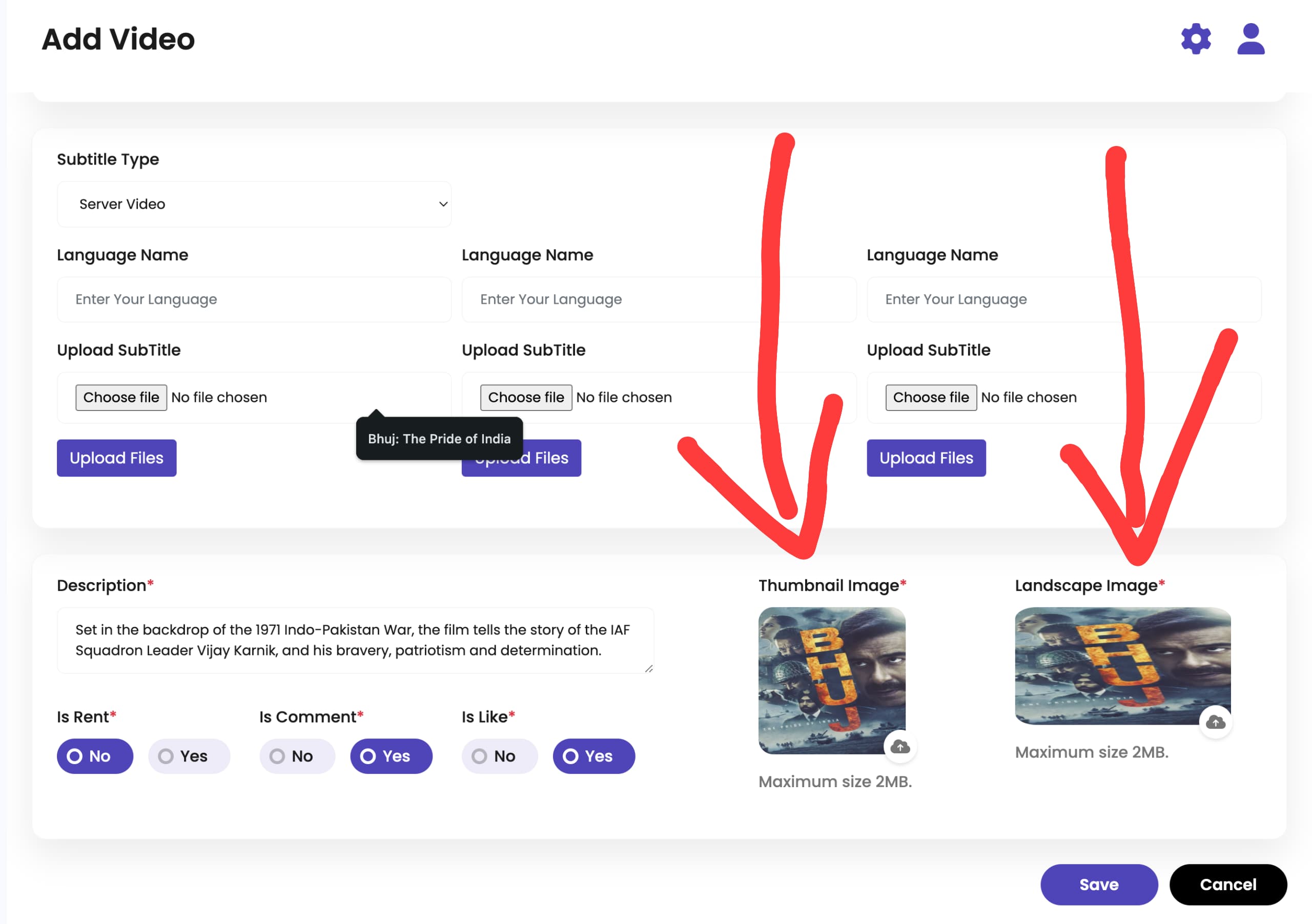Image resolution: width=1312 pixels, height=924 pixels.
Task: Choose Yes for Is Comment
Action: pos(392,756)
